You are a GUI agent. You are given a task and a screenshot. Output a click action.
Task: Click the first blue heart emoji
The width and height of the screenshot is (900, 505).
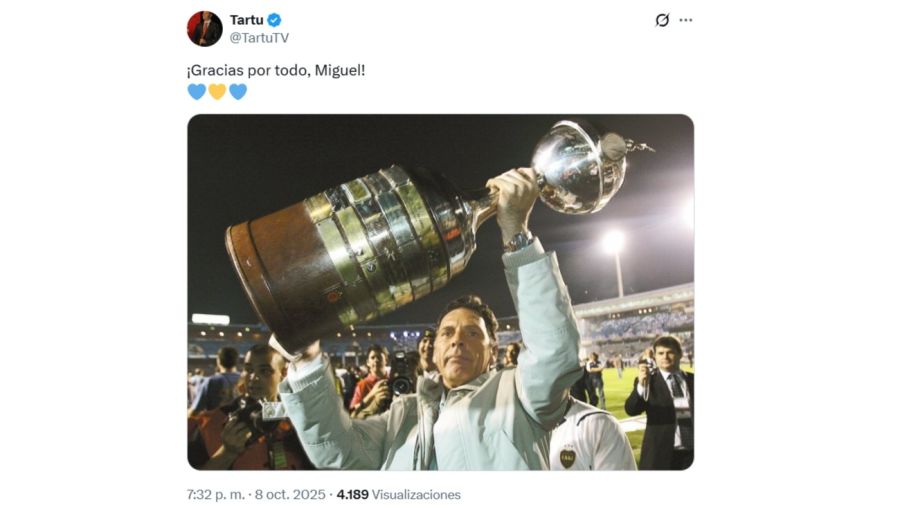click(x=196, y=92)
